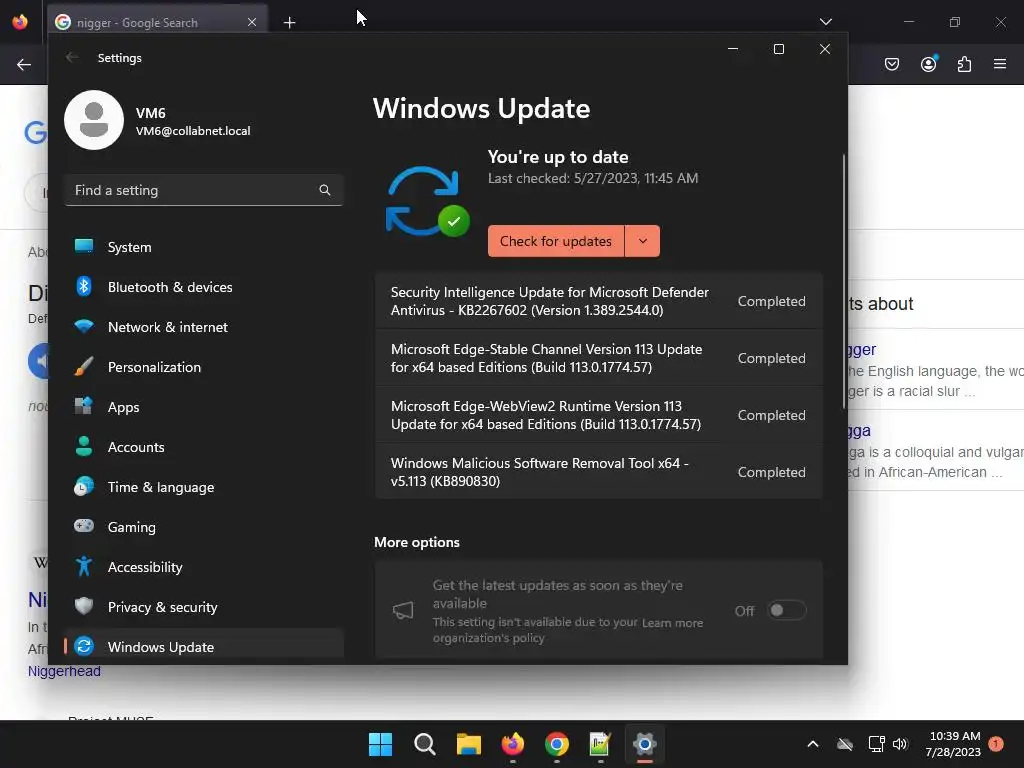Click Learn more link about update policy
1024x768 pixels.
tap(673, 623)
